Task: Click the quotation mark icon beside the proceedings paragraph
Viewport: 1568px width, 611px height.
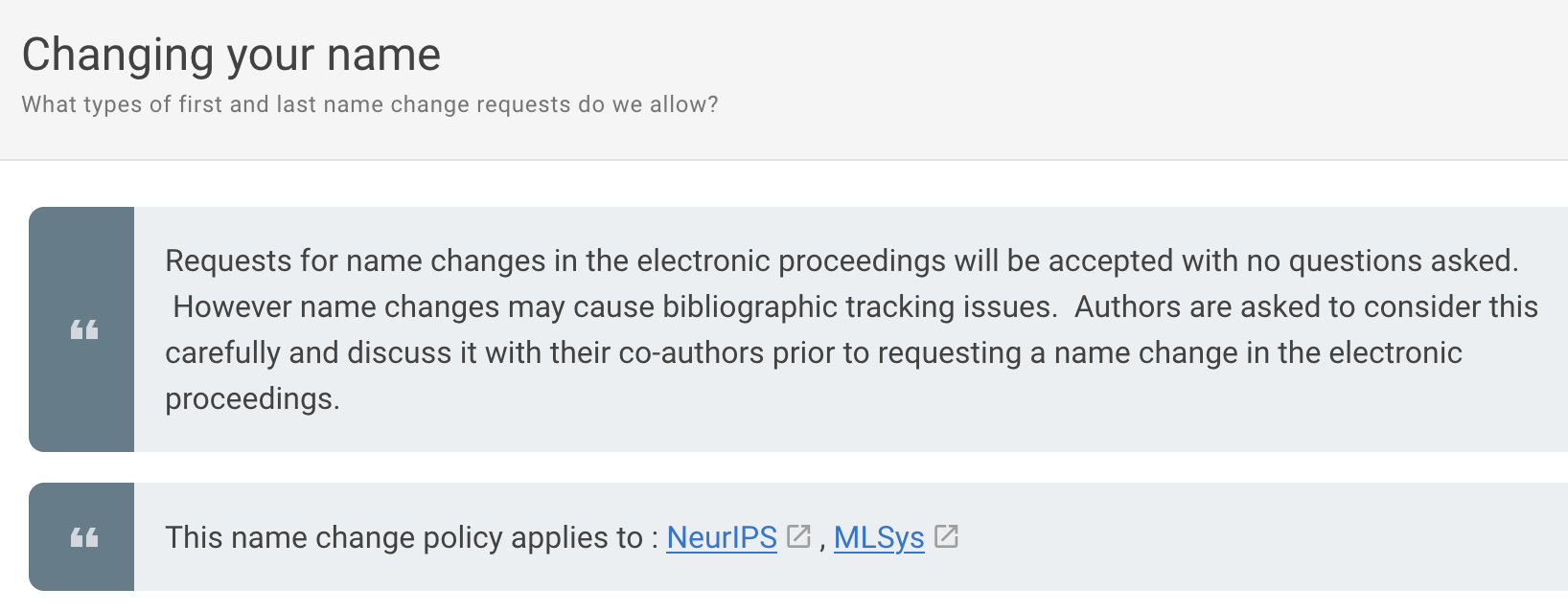Action: coord(84,330)
